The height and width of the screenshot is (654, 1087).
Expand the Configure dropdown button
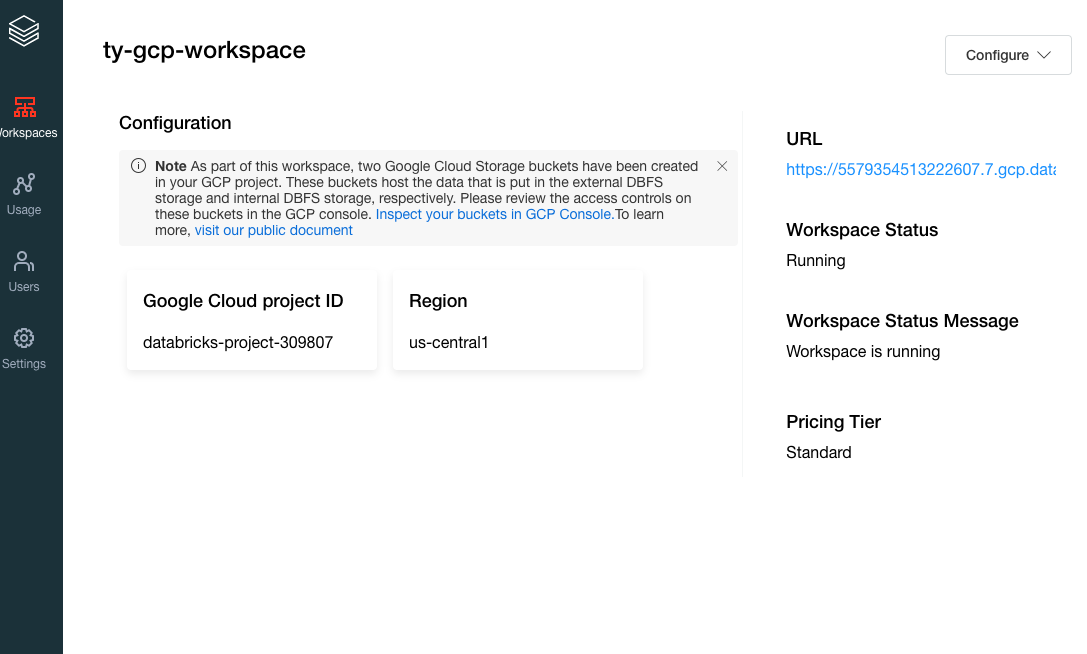(1008, 55)
